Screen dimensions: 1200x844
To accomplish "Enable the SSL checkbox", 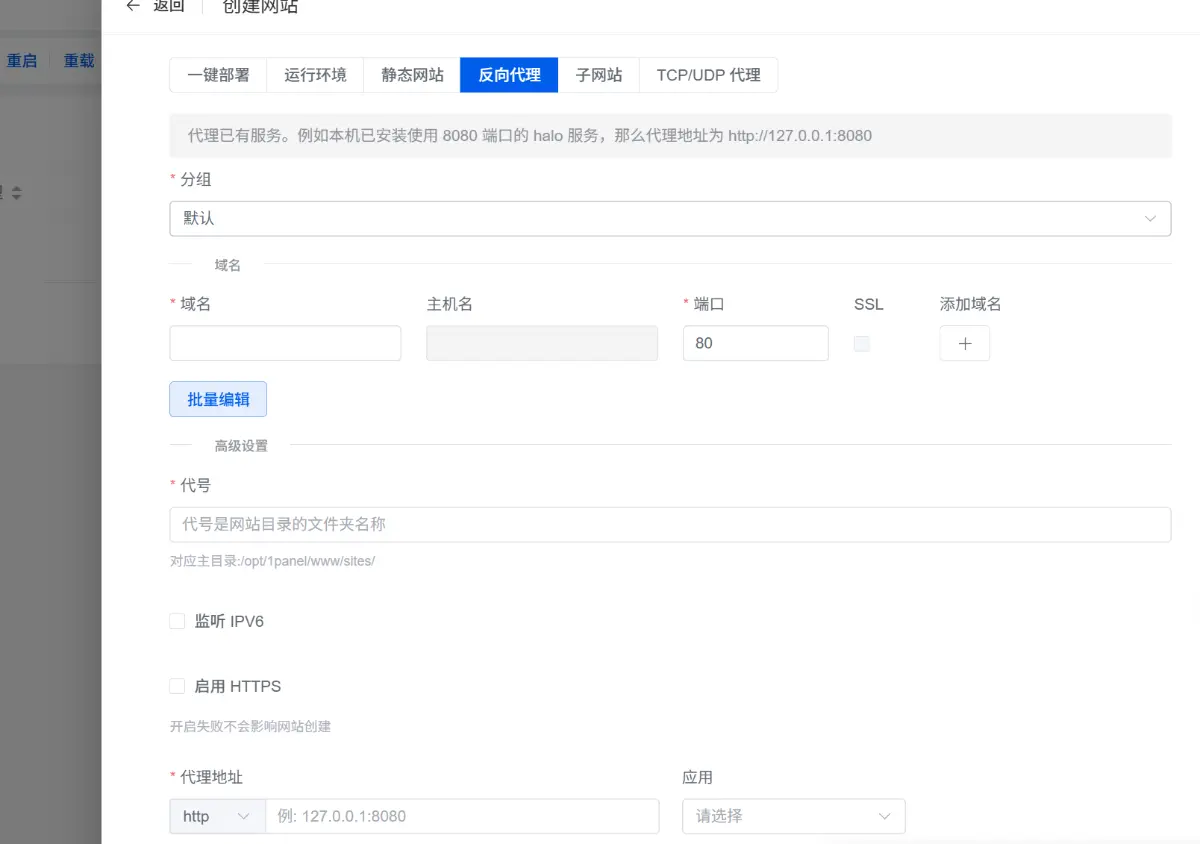I will (x=861, y=342).
